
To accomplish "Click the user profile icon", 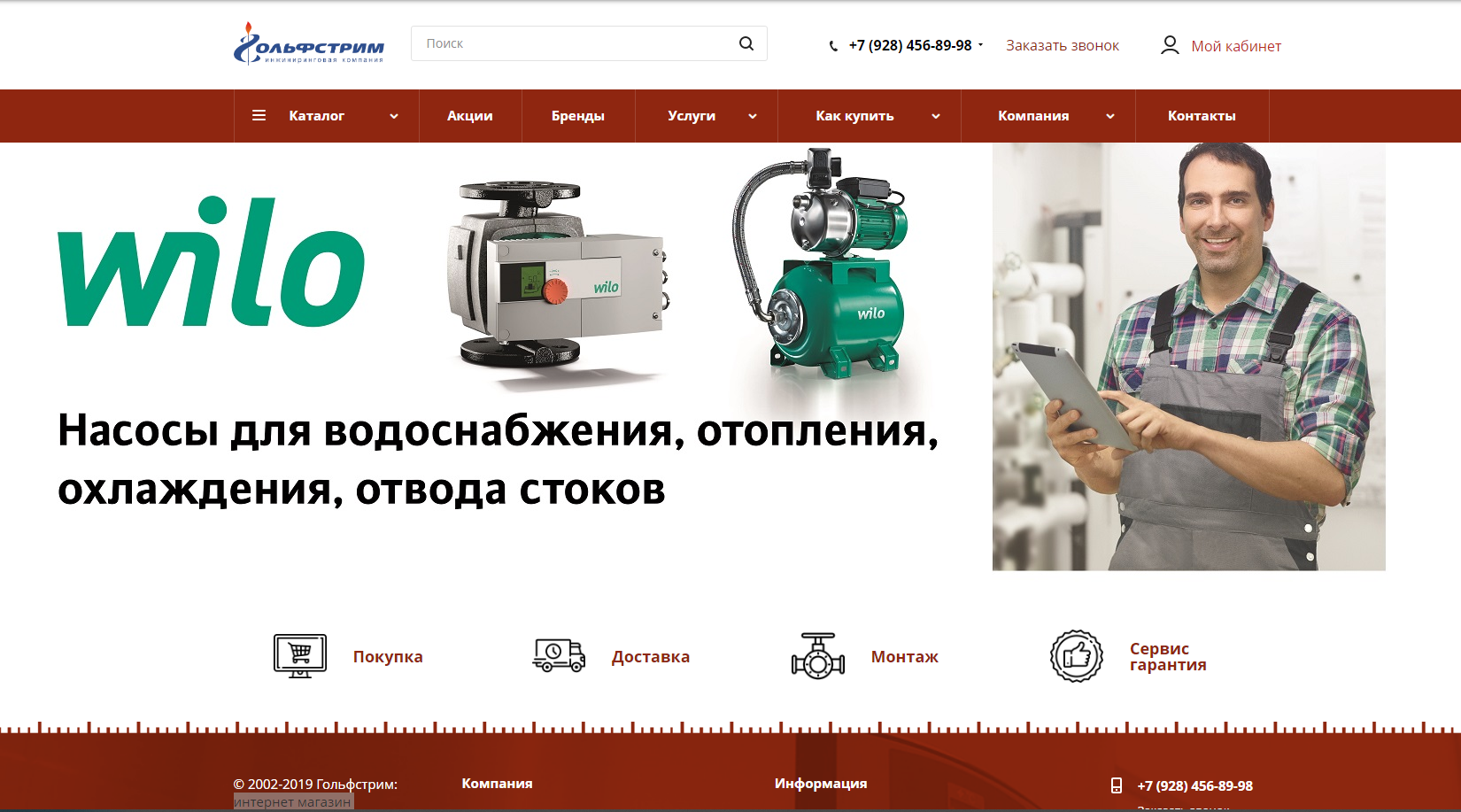I will coord(1170,45).
